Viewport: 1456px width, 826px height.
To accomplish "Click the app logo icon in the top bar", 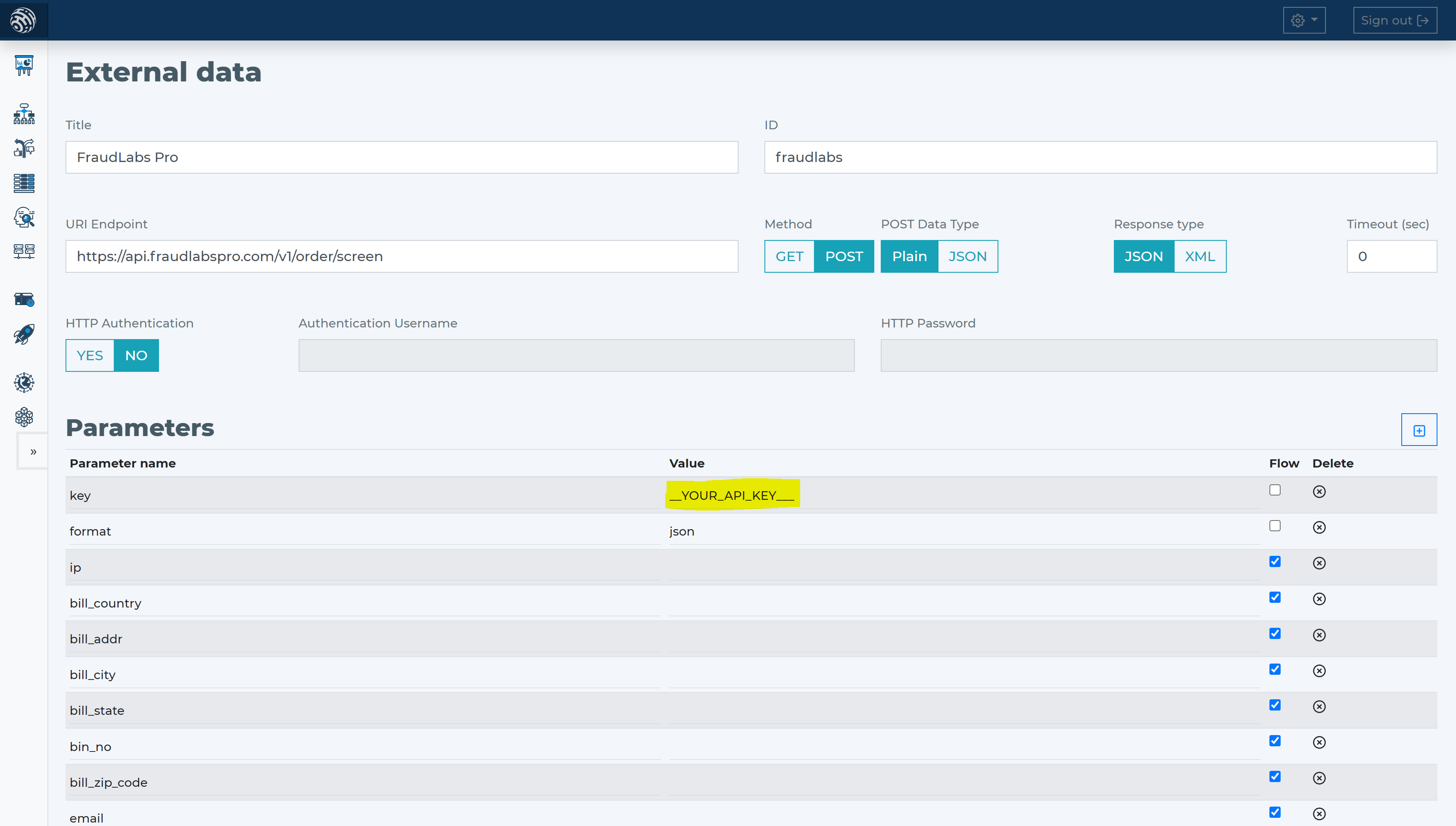I will [x=23, y=20].
